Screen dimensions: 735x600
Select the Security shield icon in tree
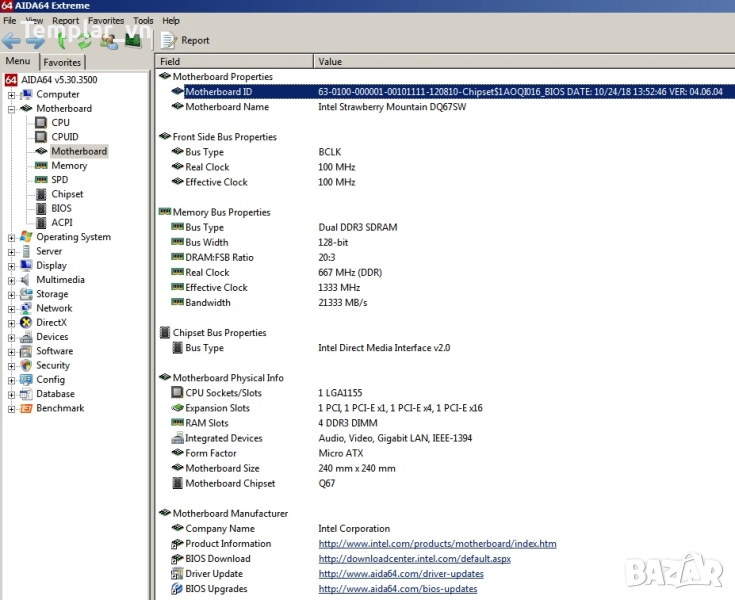(x=26, y=366)
